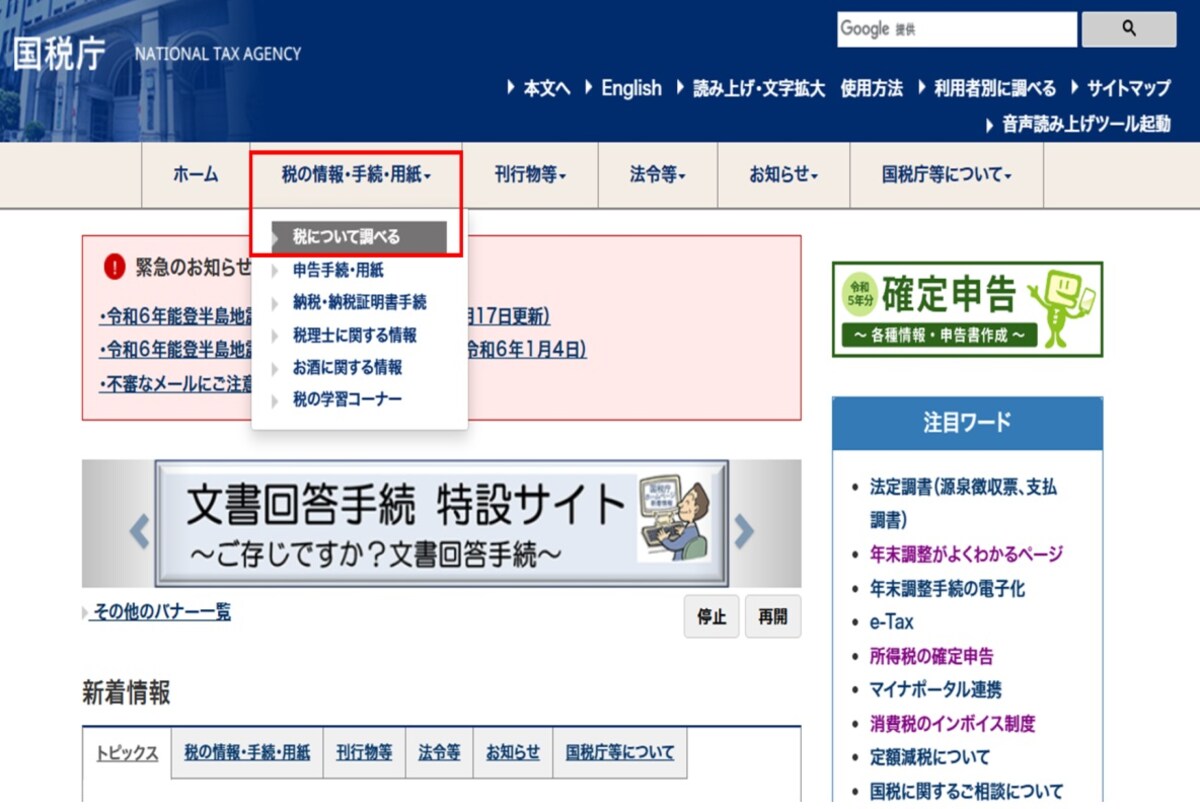This screenshot has width=1200, height=809.
Task: Open 読み上げ・文字拡大 使用方法 link
Action: click(798, 88)
